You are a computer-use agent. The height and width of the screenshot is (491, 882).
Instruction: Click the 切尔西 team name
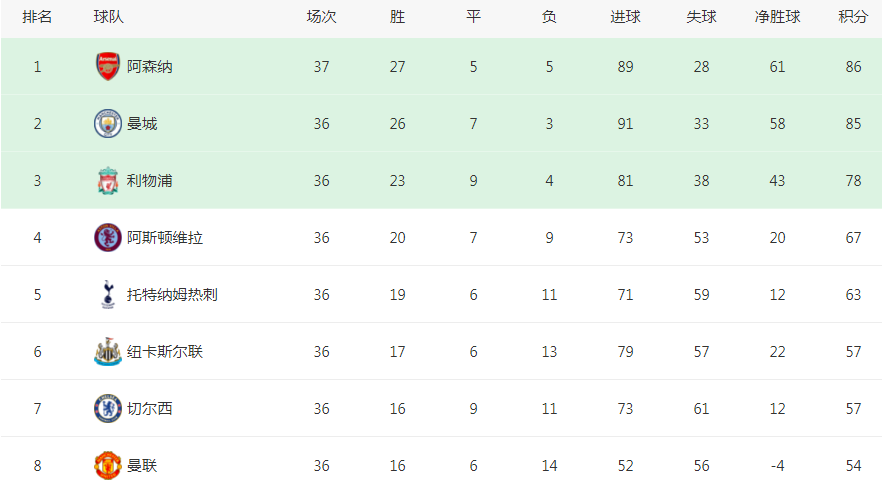tap(150, 409)
